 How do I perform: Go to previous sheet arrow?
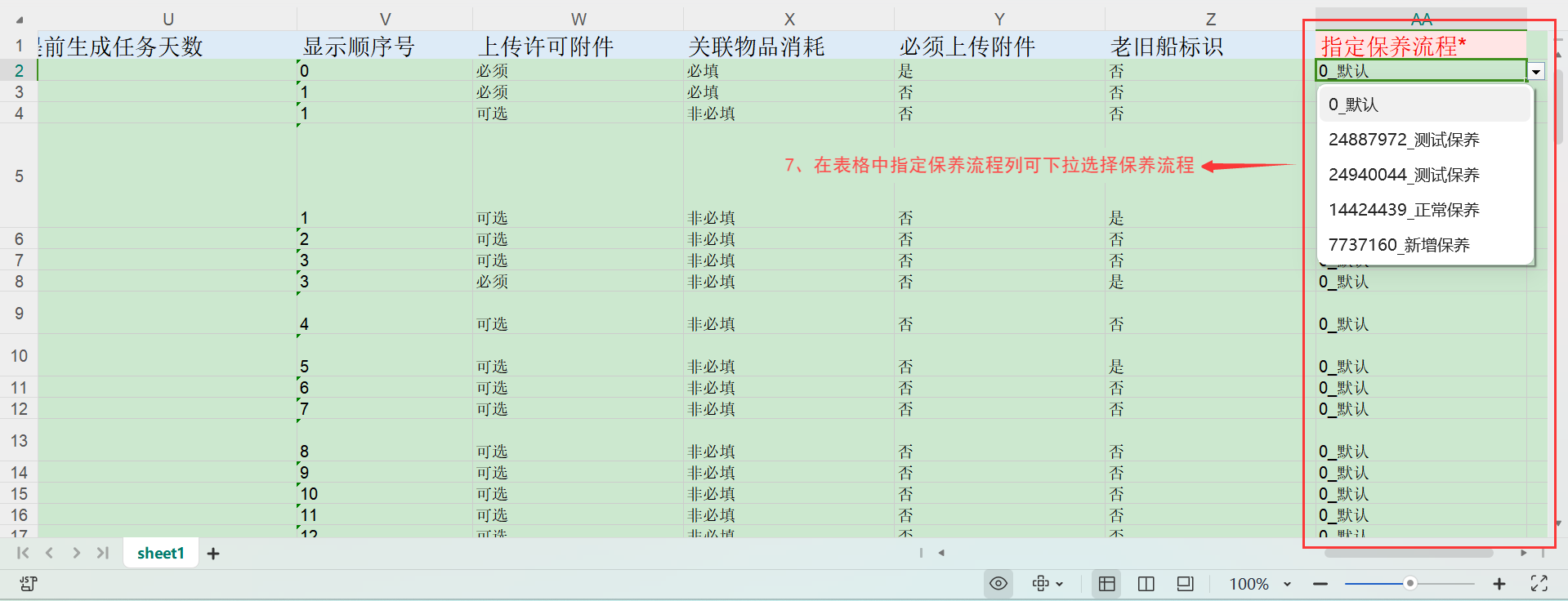click(x=49, y=553)
